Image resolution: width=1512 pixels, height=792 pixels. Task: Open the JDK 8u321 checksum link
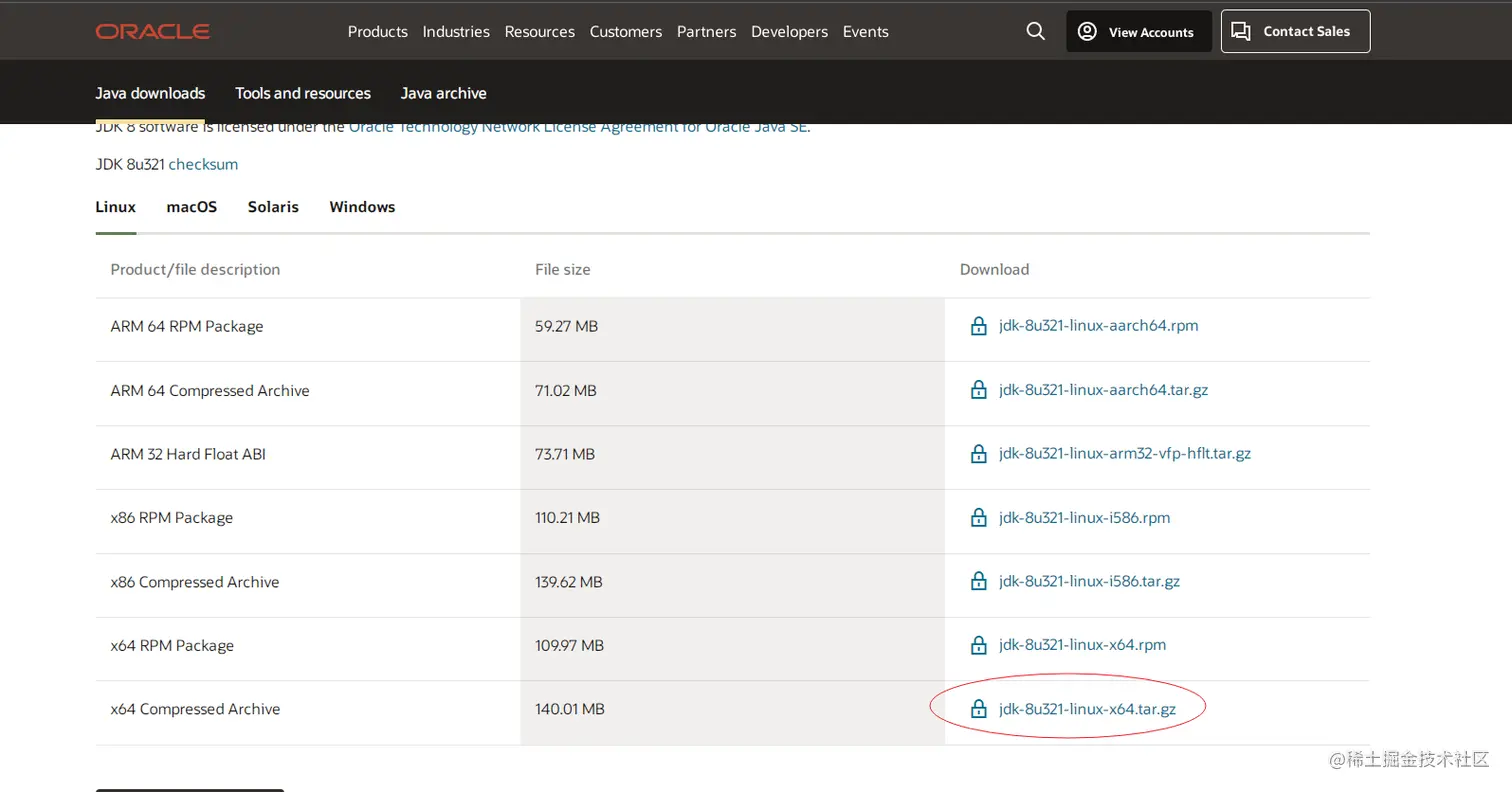pos(203,164)
